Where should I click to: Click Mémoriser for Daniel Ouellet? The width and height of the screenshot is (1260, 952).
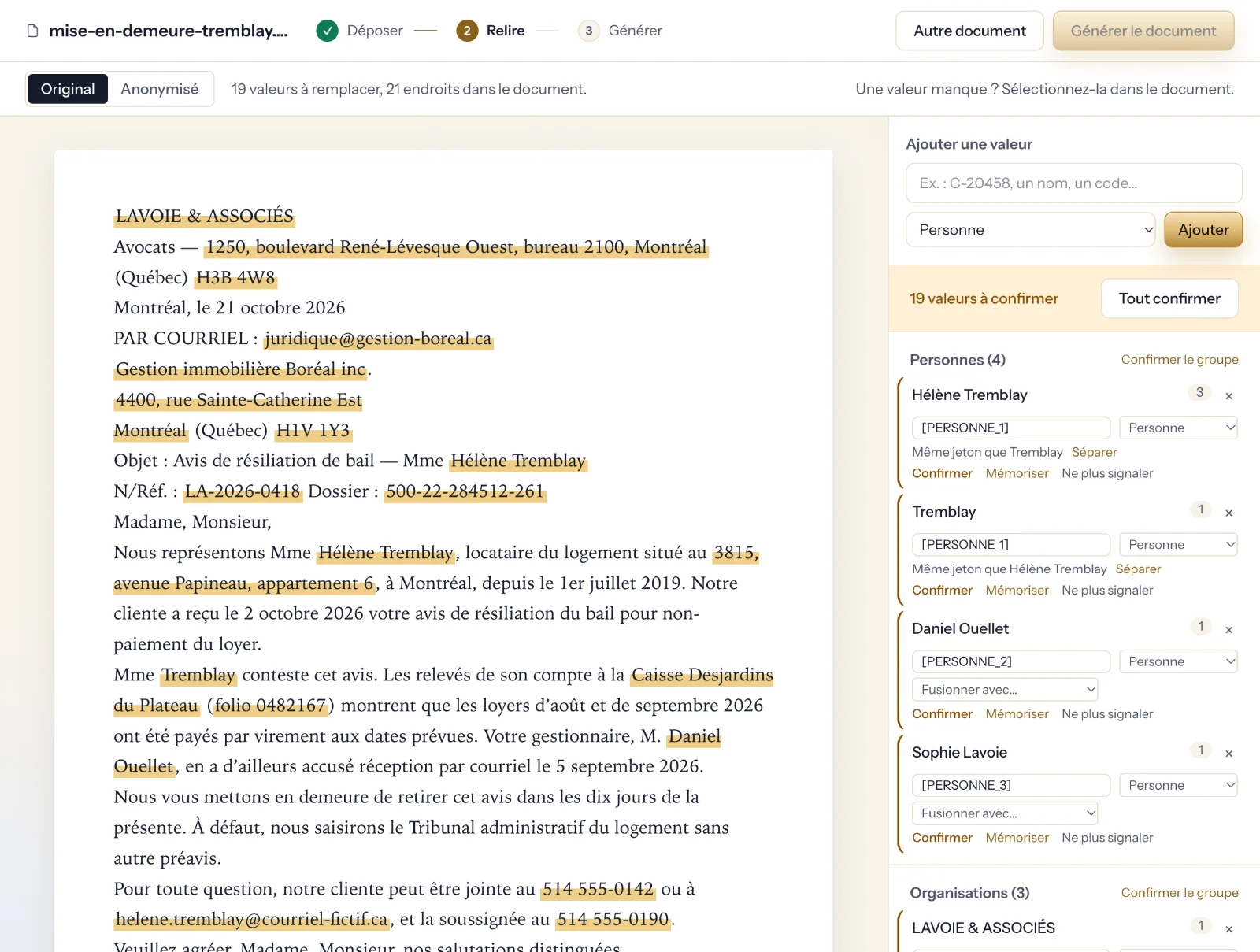(1017, 714)
